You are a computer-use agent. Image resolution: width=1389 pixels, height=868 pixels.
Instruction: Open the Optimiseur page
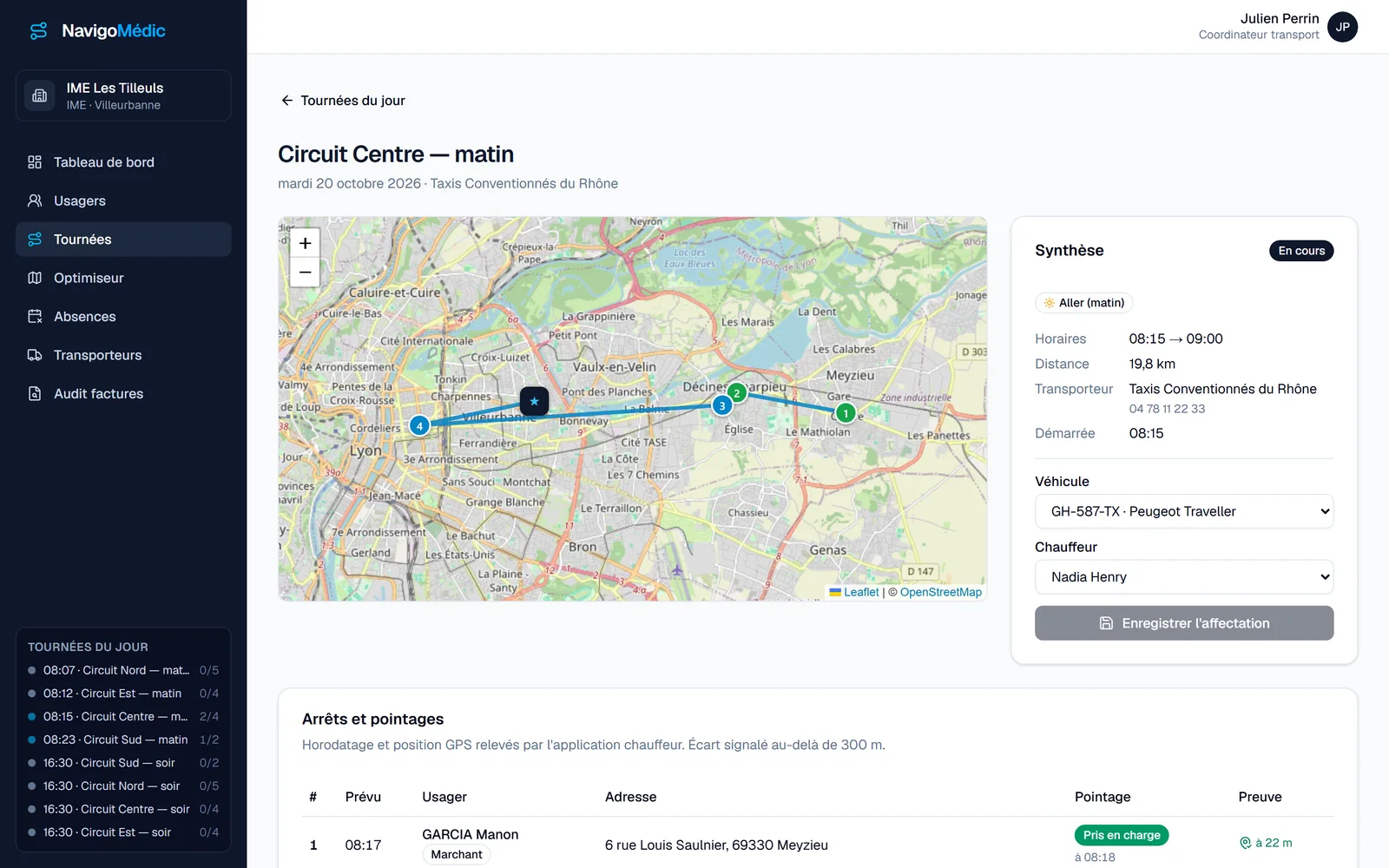(x=123, y=278)
